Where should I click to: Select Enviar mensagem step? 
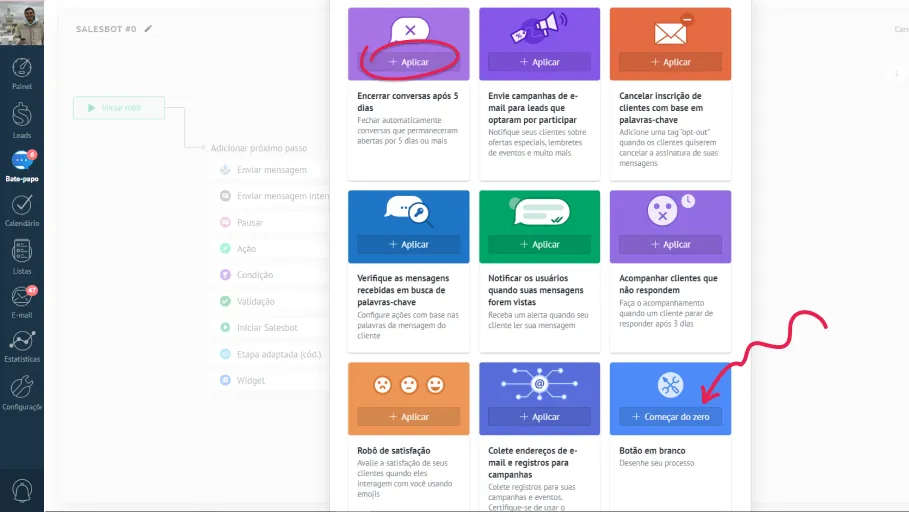point(271,170)
